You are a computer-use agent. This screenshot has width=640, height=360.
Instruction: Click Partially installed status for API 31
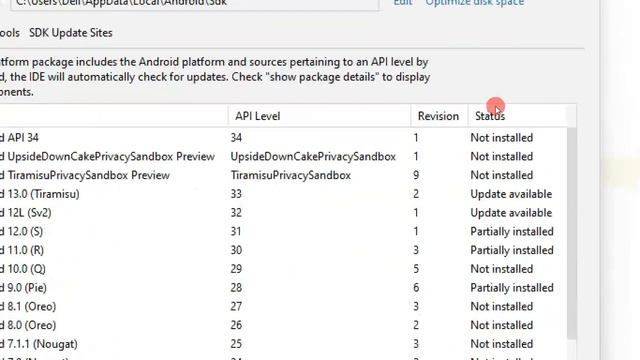point(512,232)
